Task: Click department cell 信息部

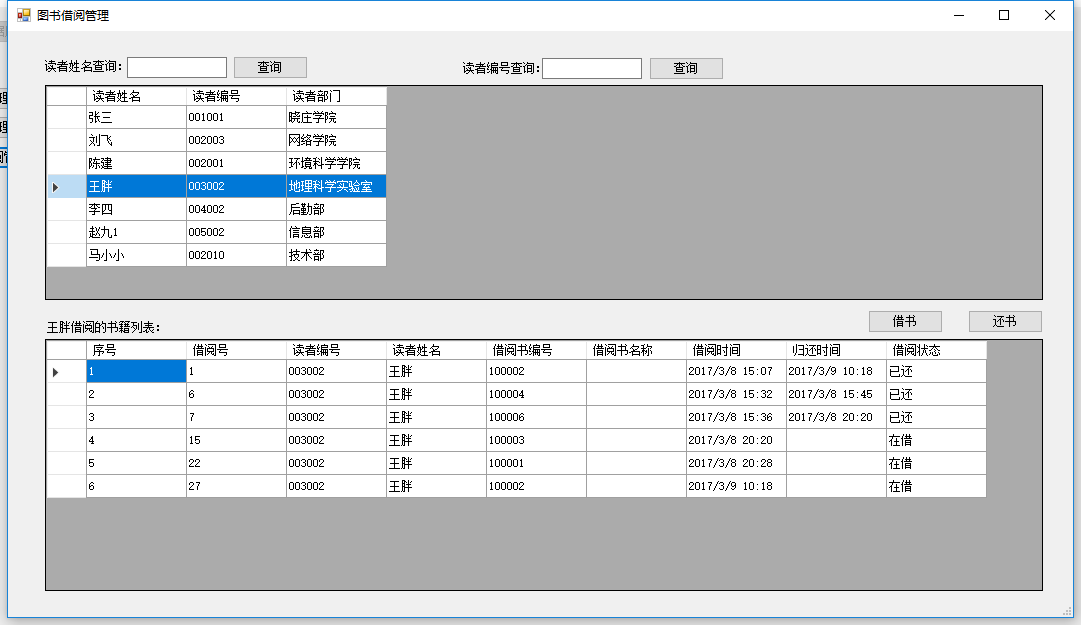Action: 336,232
